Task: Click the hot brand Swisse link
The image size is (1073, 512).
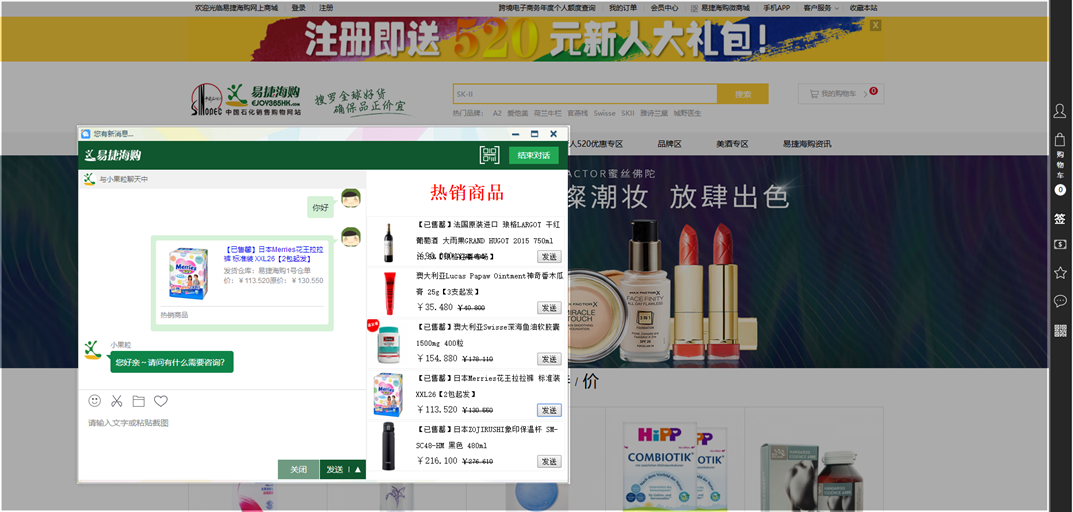Action: [604, 113]
